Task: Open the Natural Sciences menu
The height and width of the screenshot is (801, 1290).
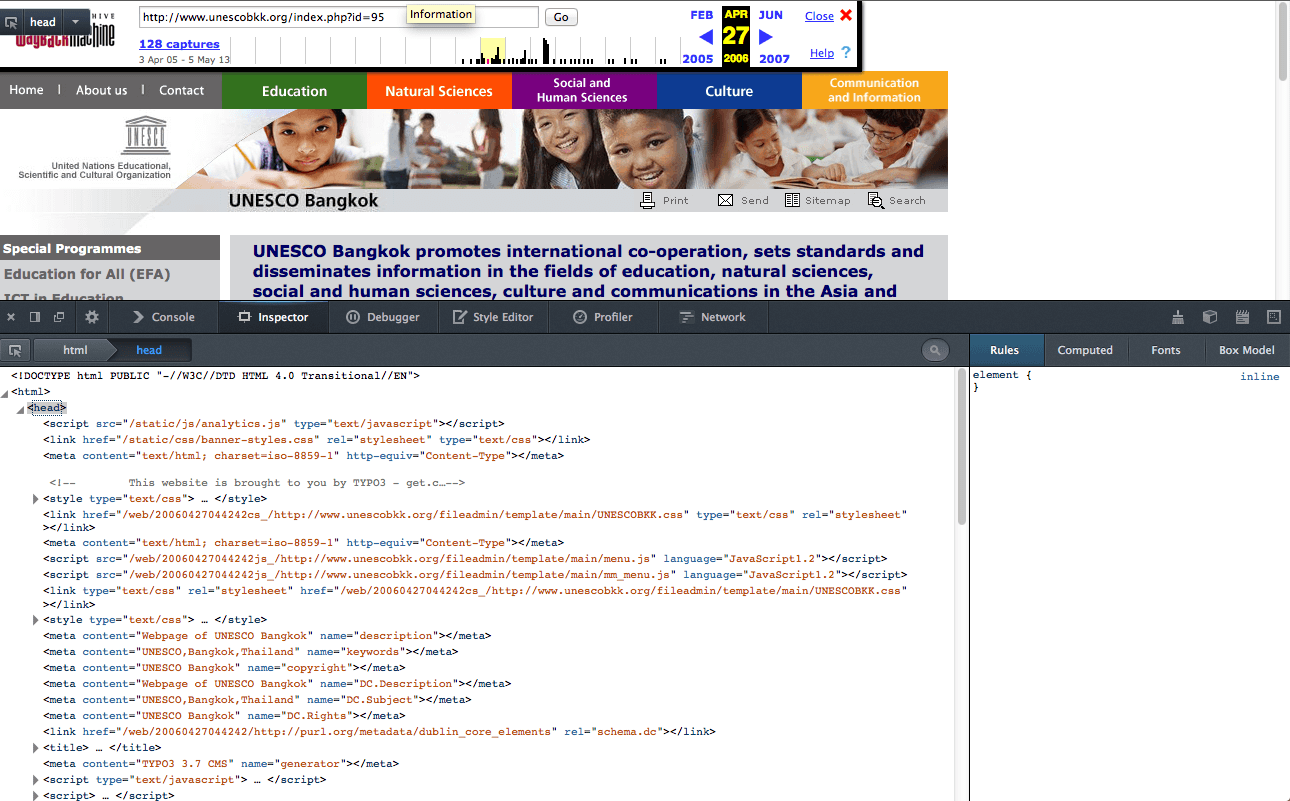Action: 439,91
